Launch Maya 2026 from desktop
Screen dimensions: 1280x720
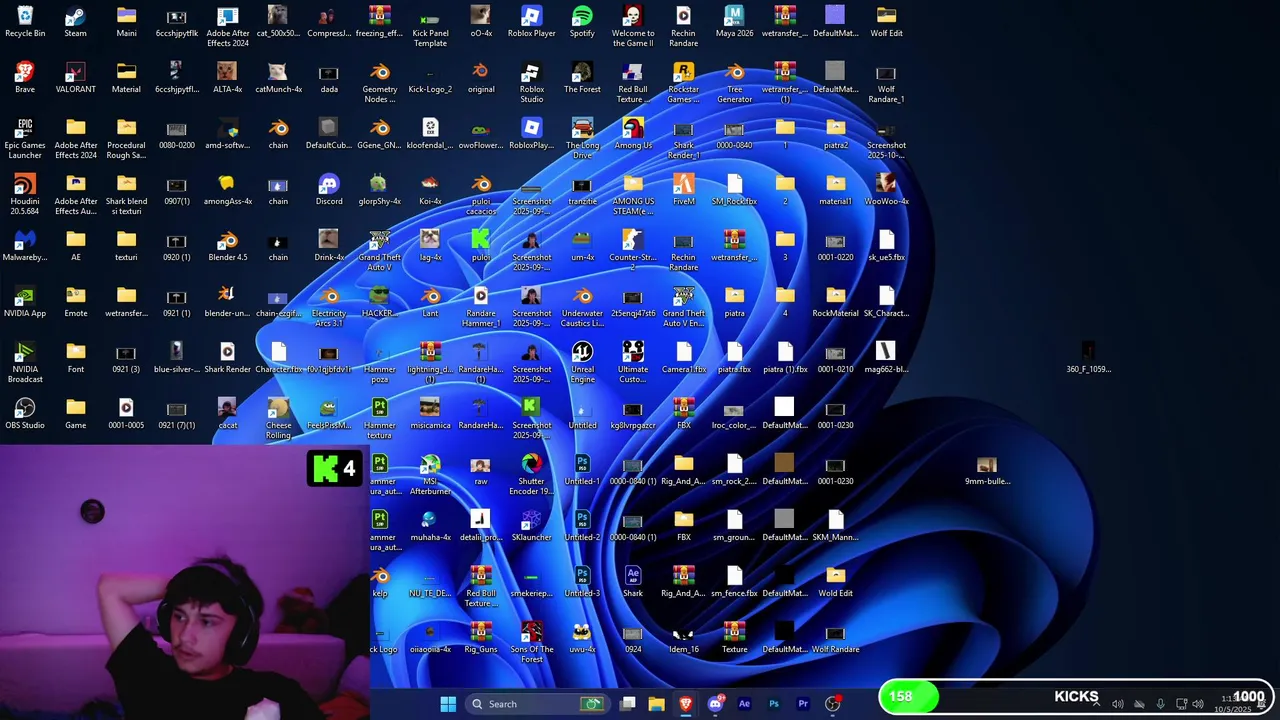(x=734, y=22)
